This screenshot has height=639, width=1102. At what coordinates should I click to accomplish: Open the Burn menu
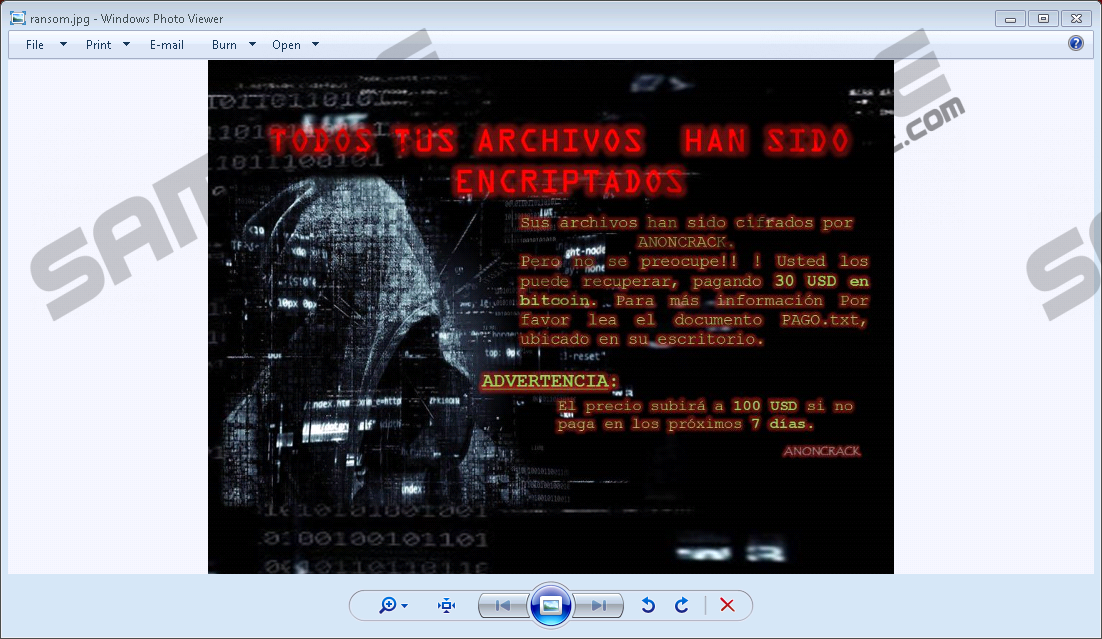click(x=224, y=45)
